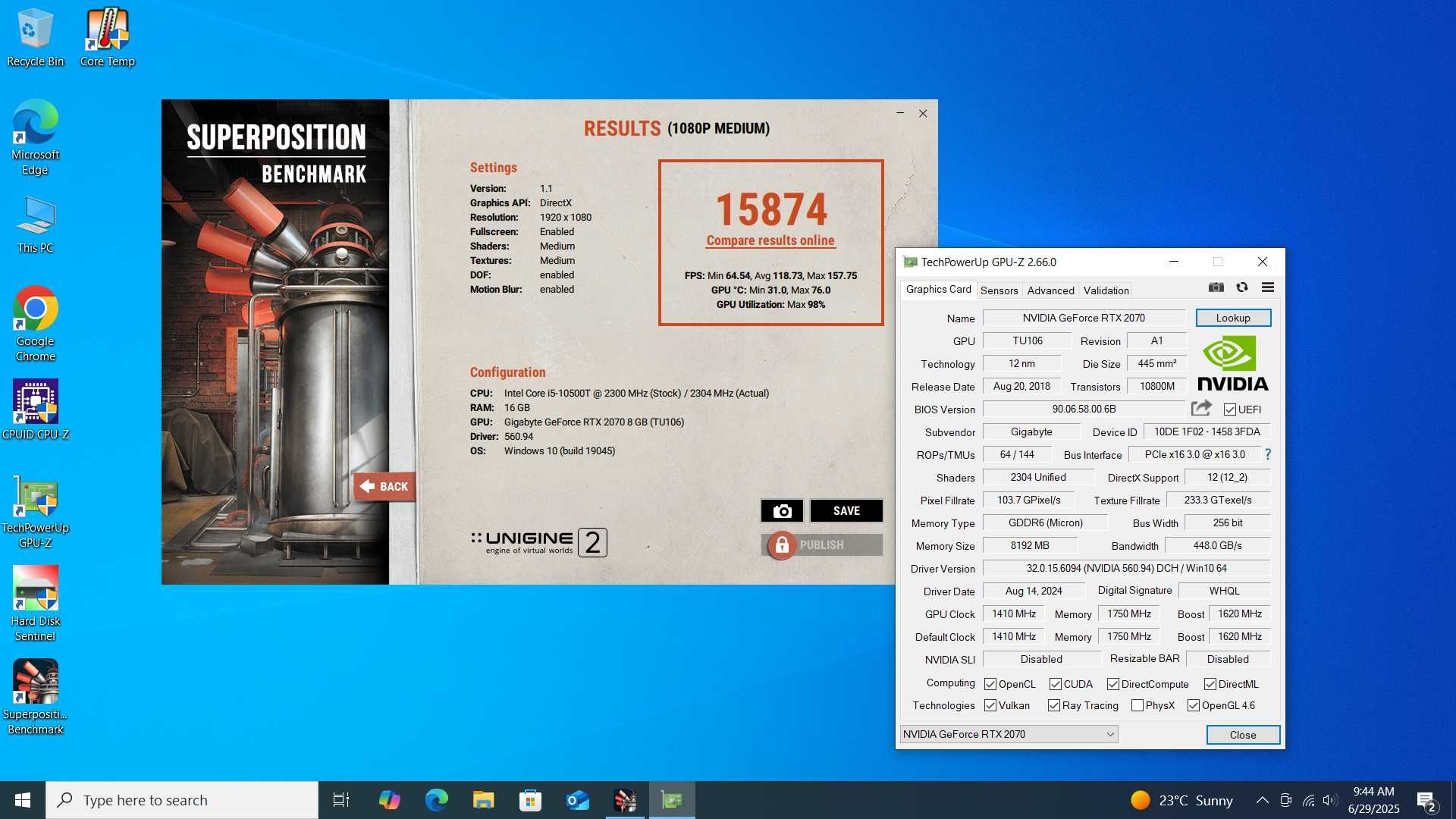Click the BIOS Version field 90.06.58.00.6B

click(1084, 409)
